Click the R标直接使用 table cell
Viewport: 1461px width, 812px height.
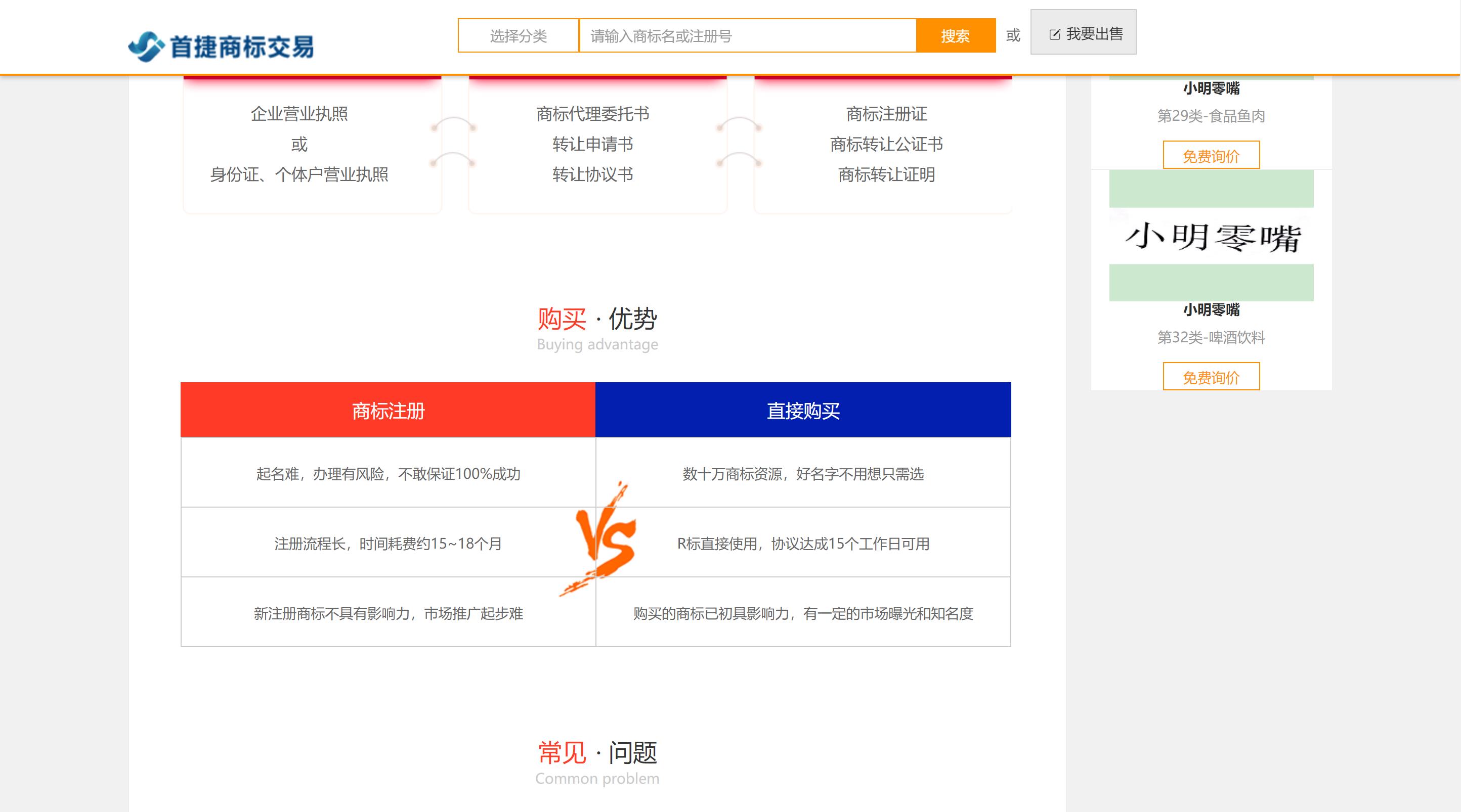(x=802, y=543)
